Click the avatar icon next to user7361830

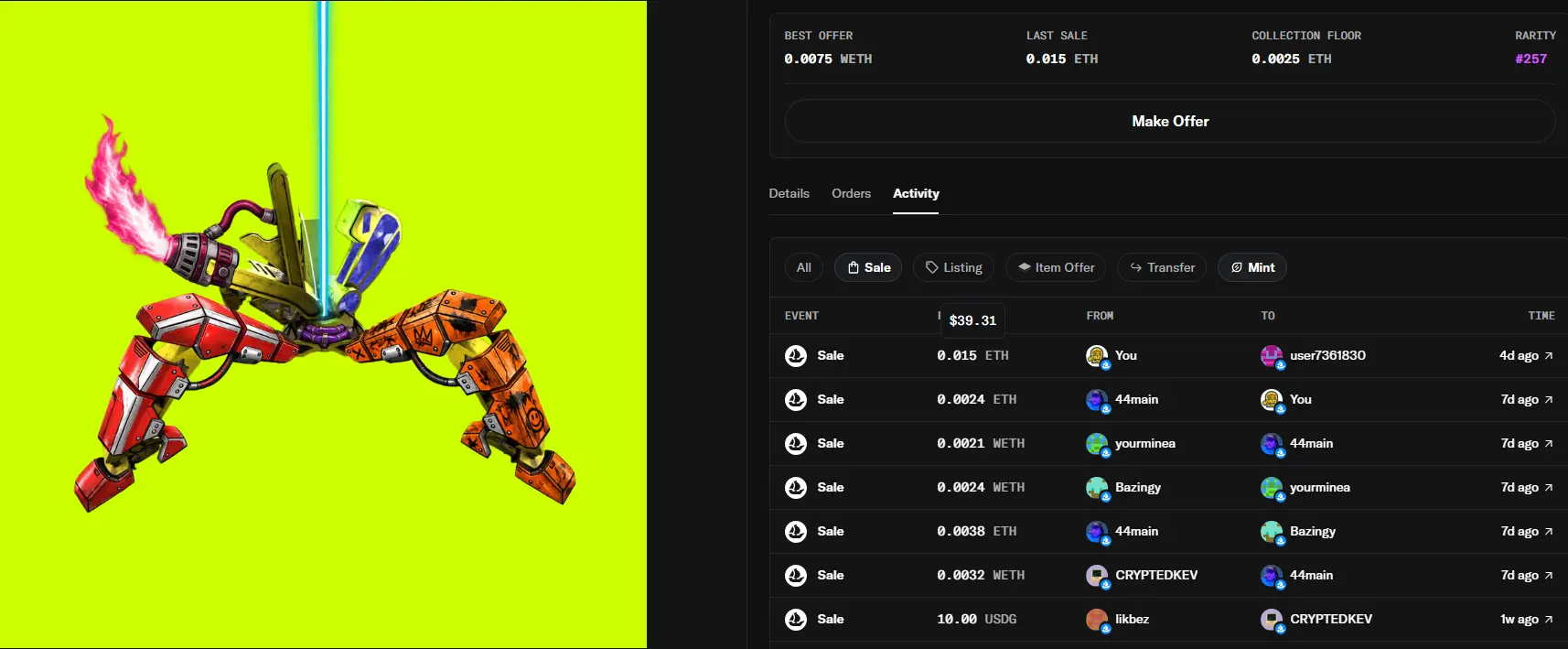pos(1272,356)
